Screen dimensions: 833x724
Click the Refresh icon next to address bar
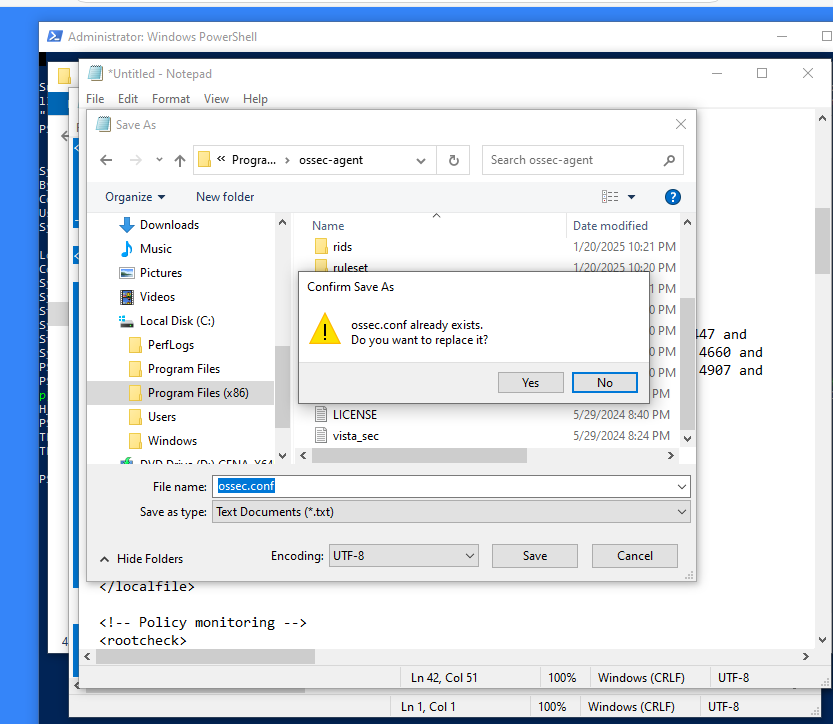(x=453, y=160)
